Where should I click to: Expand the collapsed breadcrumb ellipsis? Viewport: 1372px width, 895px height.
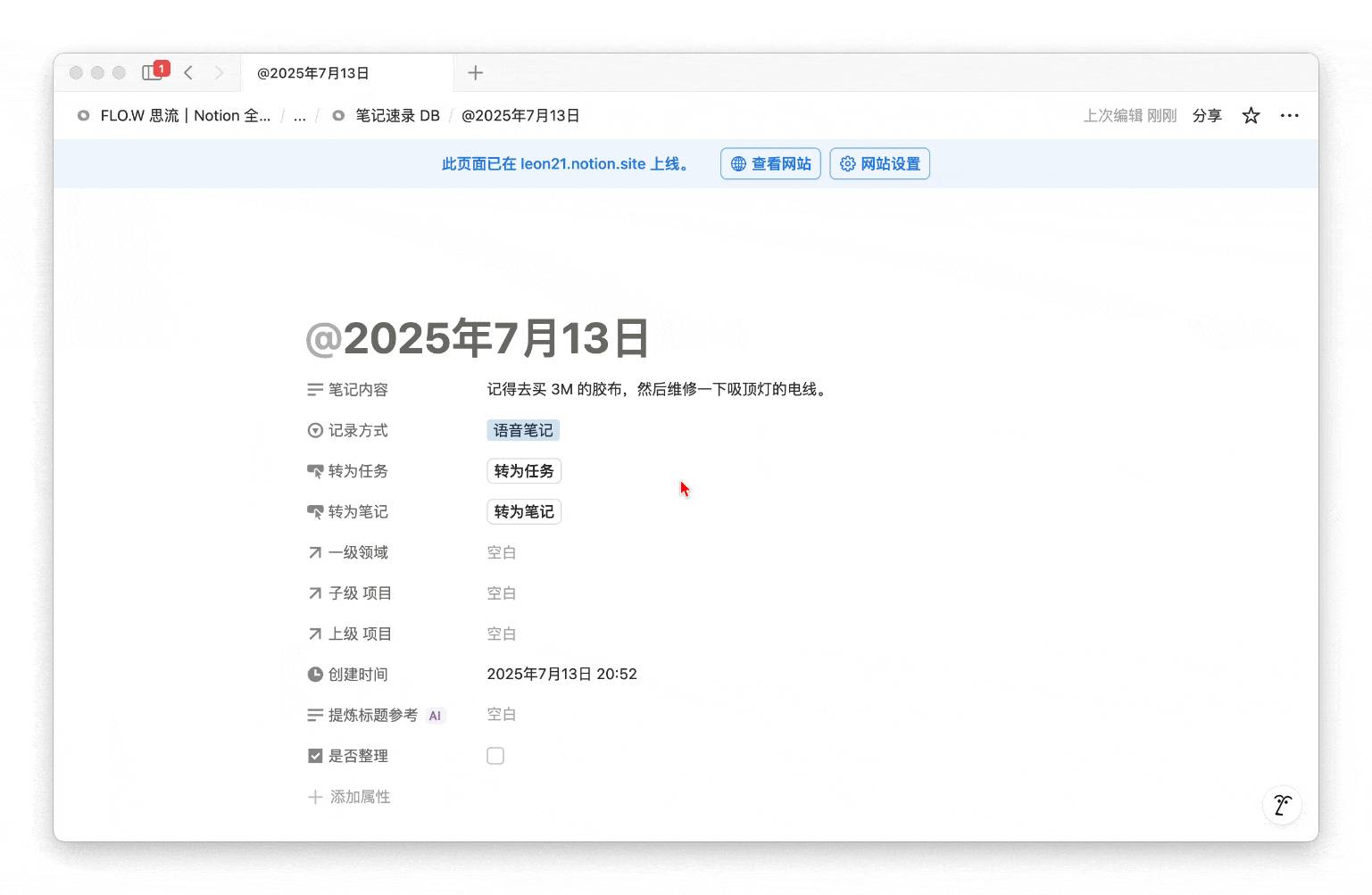300,116
